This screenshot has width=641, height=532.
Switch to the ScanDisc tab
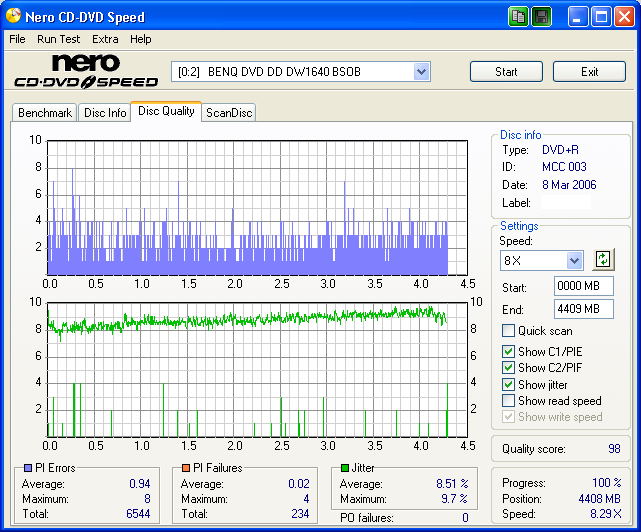(229, 113)
